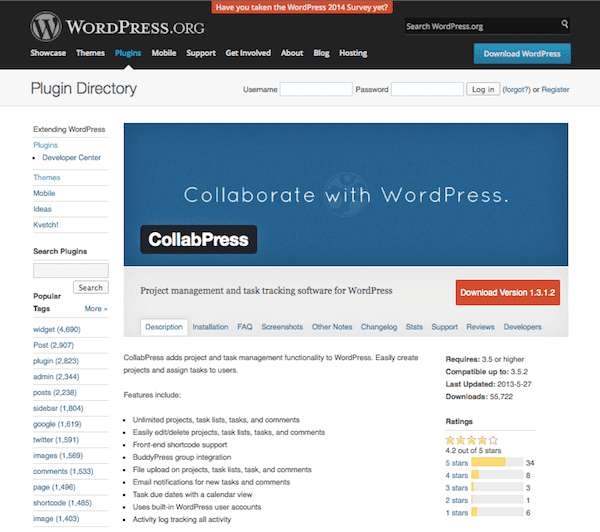
Task: Go to Themes in top navigation
Action: (90, 53)
